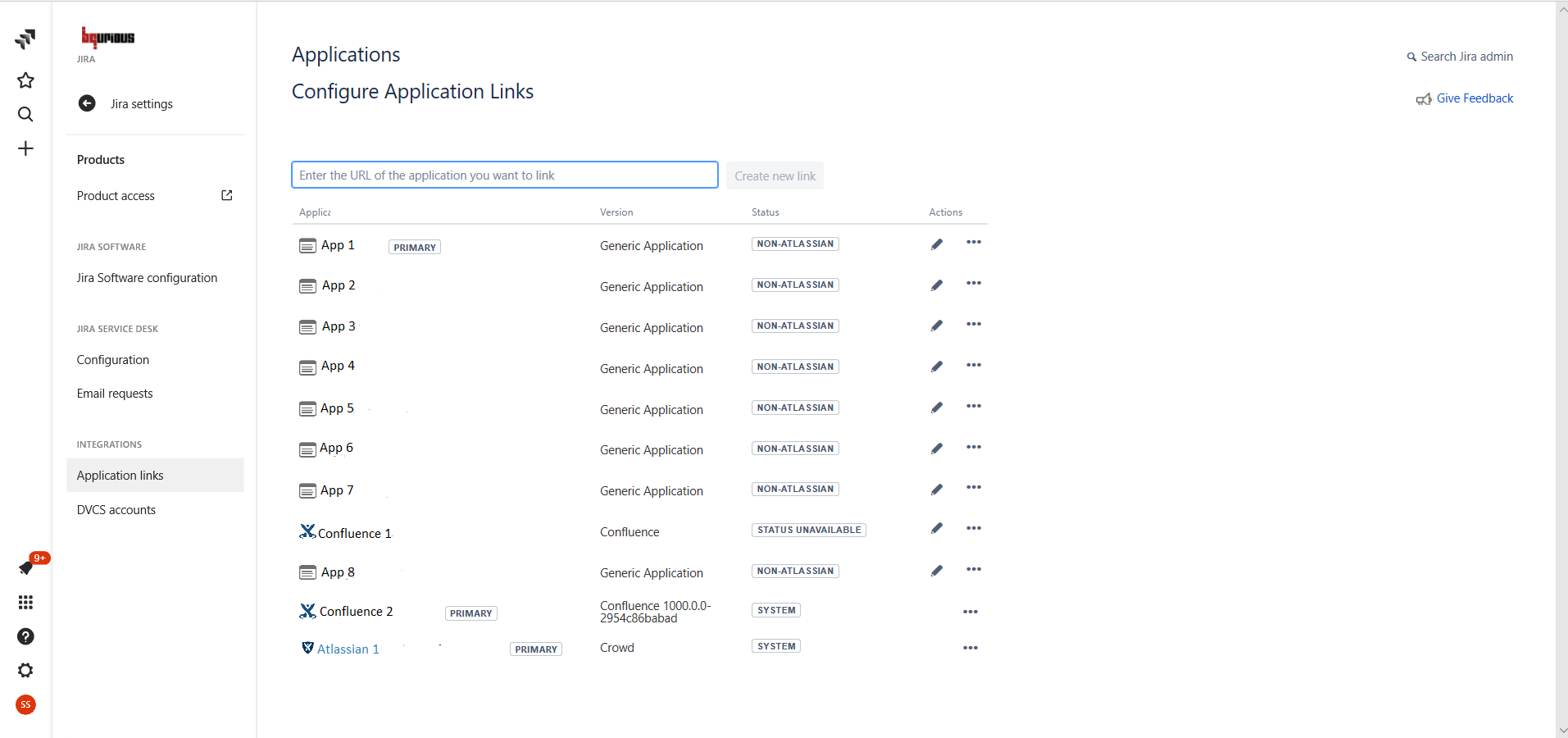
Task: Click the Confluence 2 application icon
Action: click(x=307, y=611)
